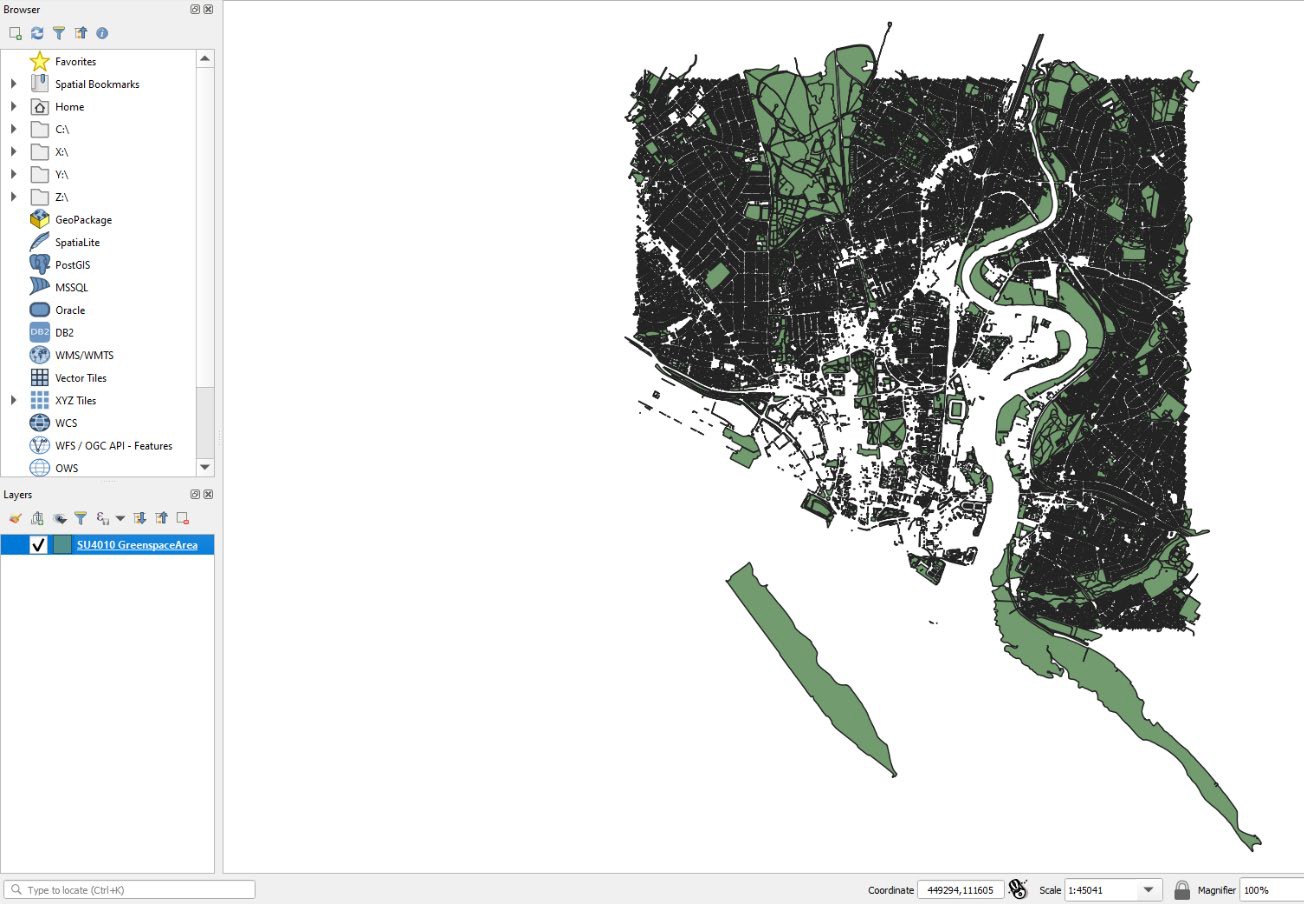Open the Layer Styling panel

[x=14, y=518]
